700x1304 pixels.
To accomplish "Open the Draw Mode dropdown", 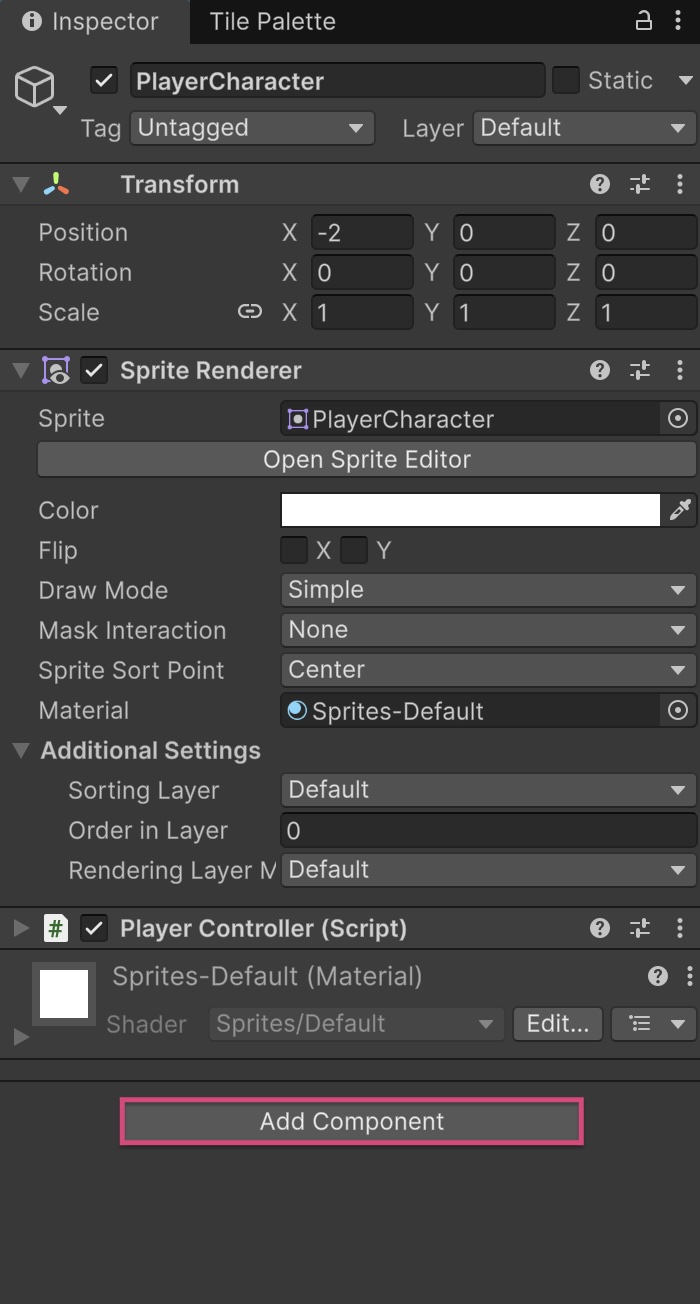I will [487, 590].
